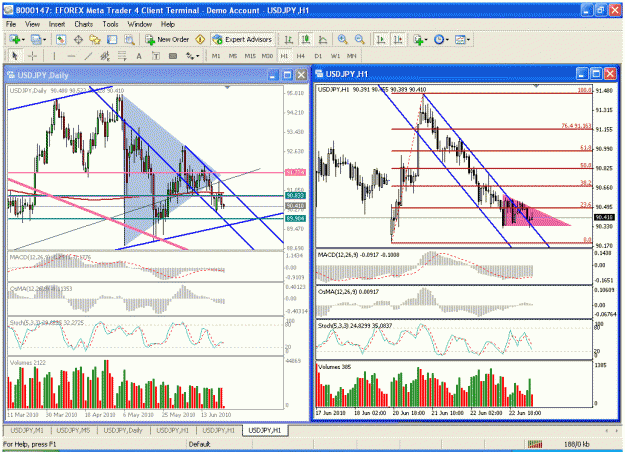
Task: Toggle the Navigator favorites icon
Action: coord(95,39)
